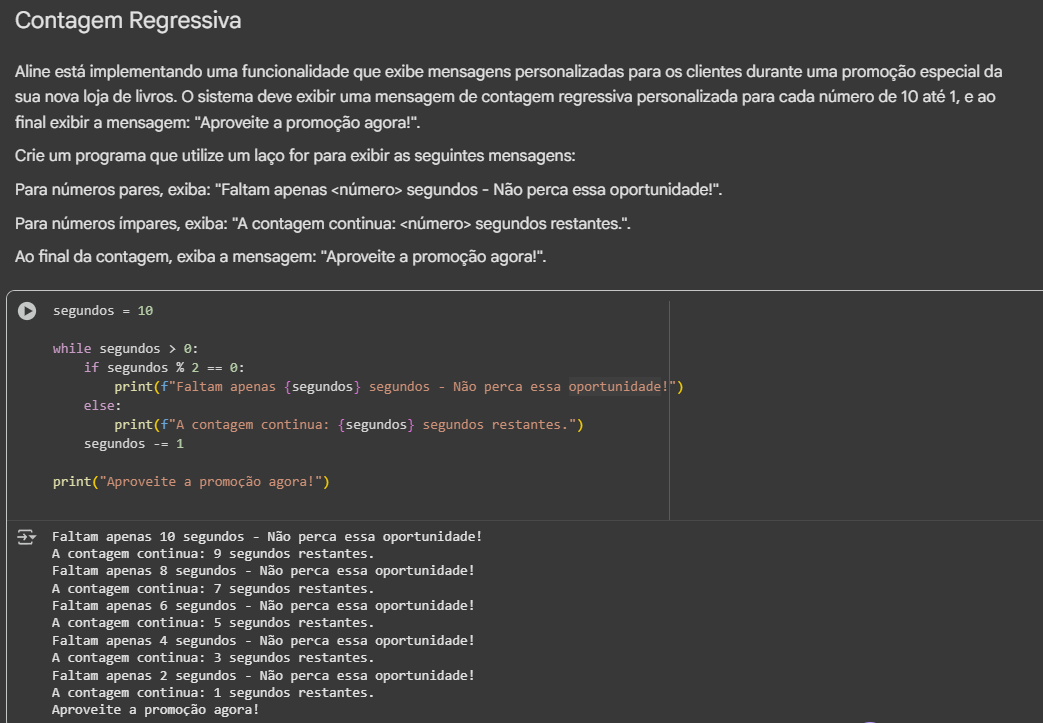Click the last output line 'Aproveite a promoção agora!'
Viewport: 1043px width, 723px height.
(x=155, y=709)
